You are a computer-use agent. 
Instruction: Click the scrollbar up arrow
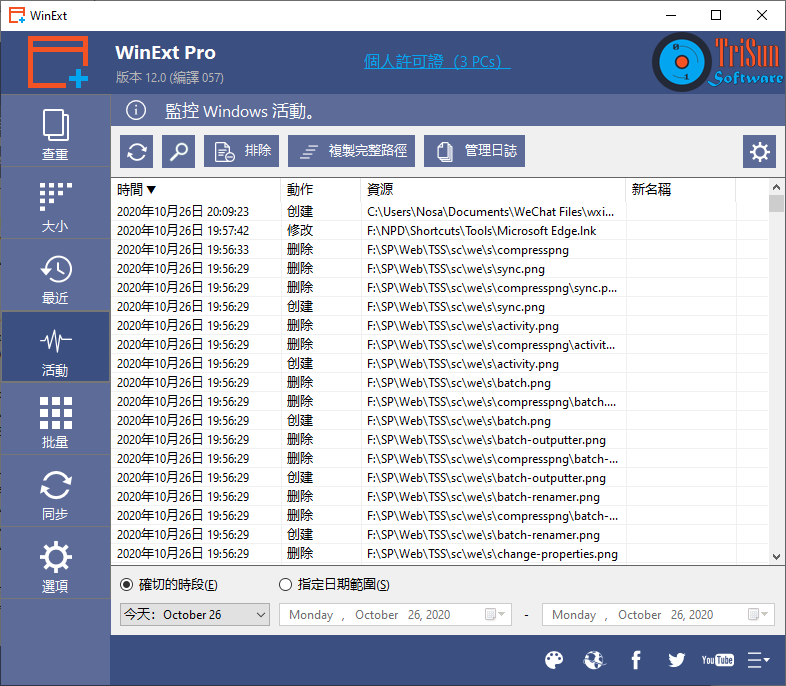[x=776, y=187]
